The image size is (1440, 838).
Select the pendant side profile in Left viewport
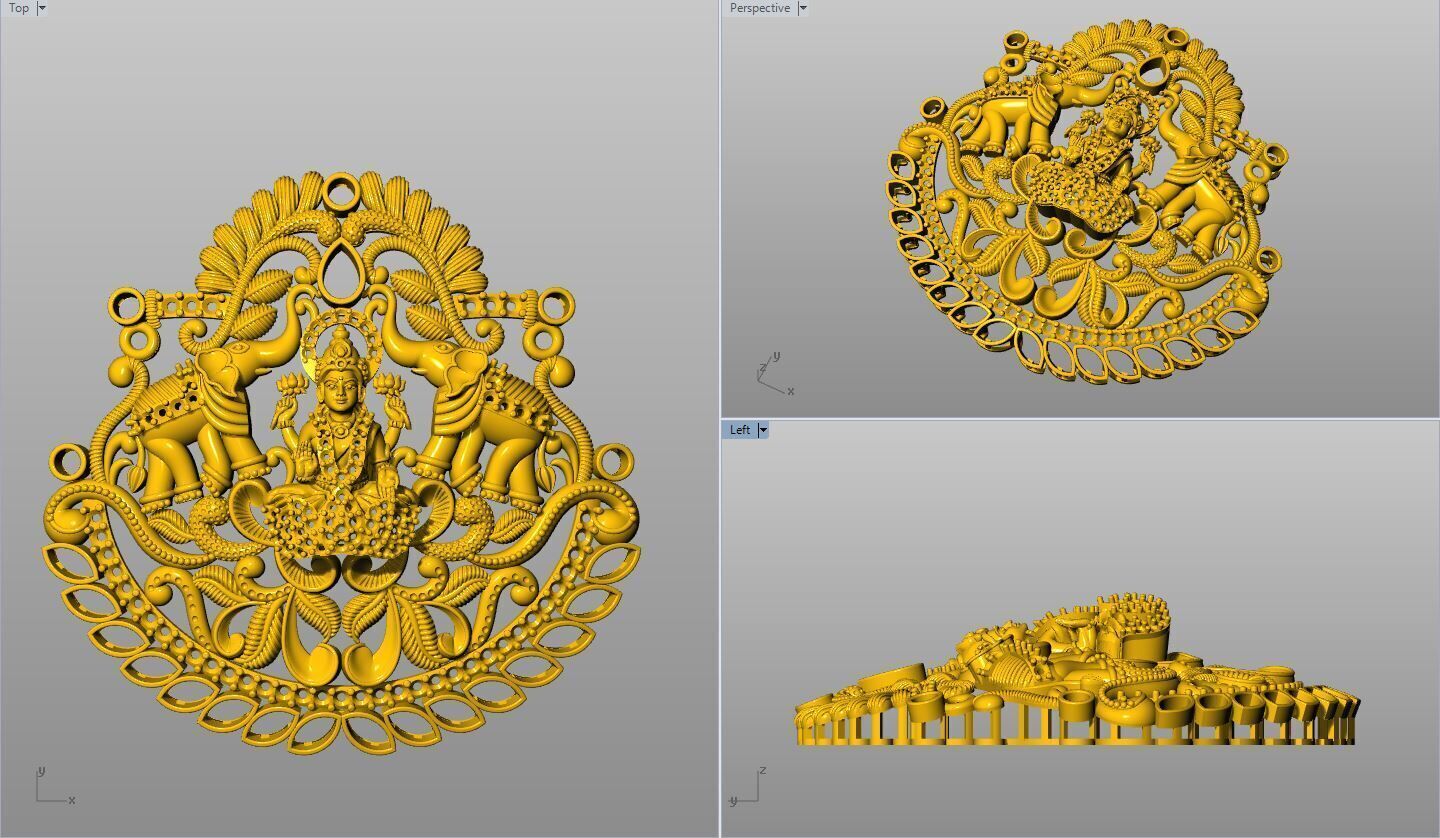pyautogui.click(x=1077, y=670)
